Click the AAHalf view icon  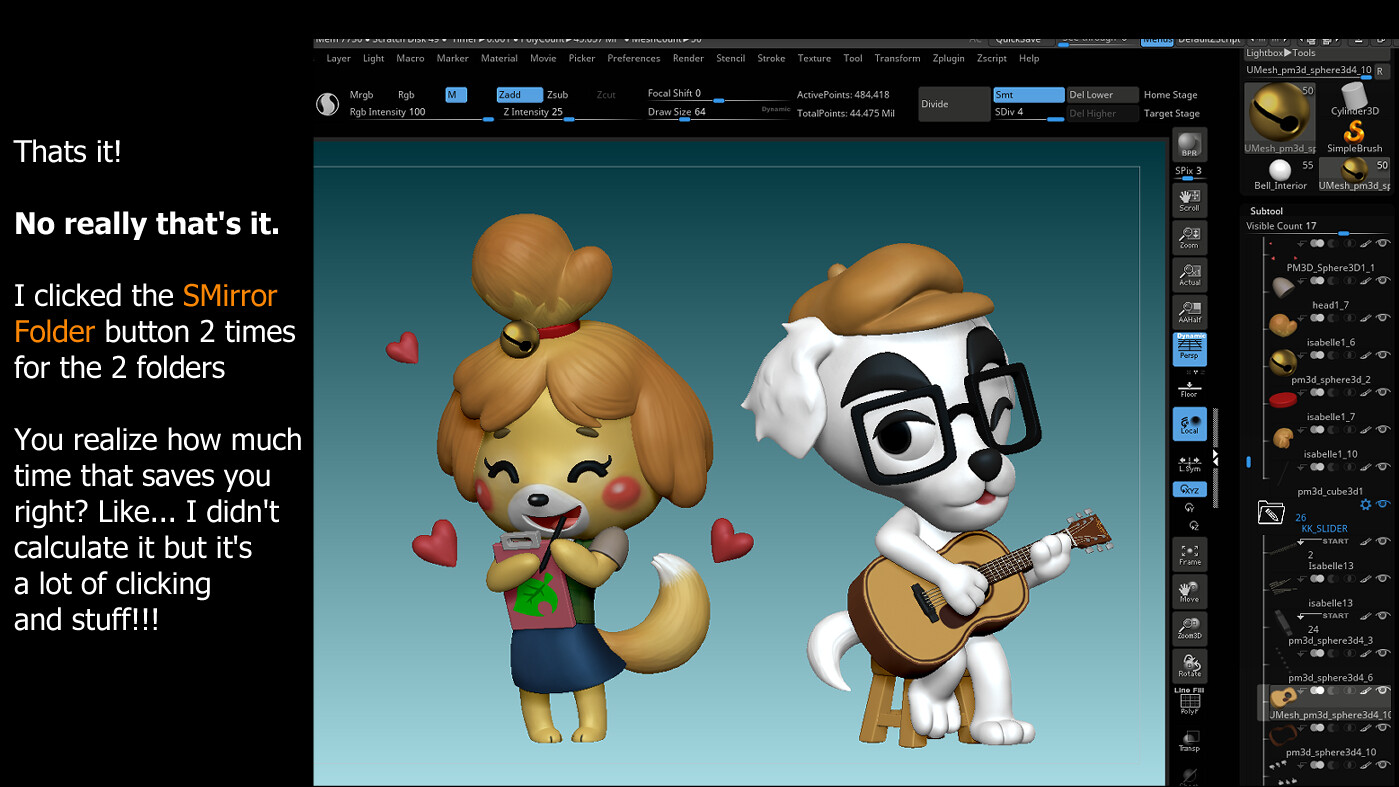pos(1189,311)
